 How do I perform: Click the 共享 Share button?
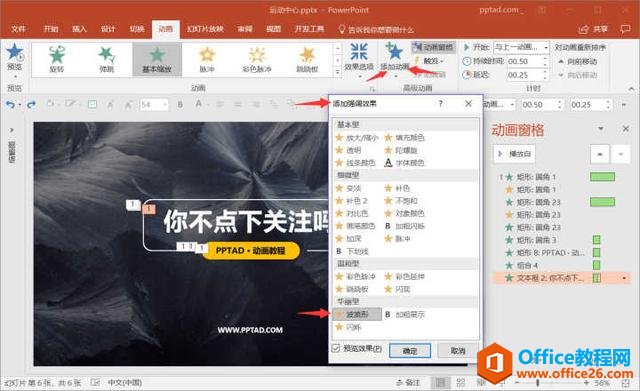[x=594, y=29]
